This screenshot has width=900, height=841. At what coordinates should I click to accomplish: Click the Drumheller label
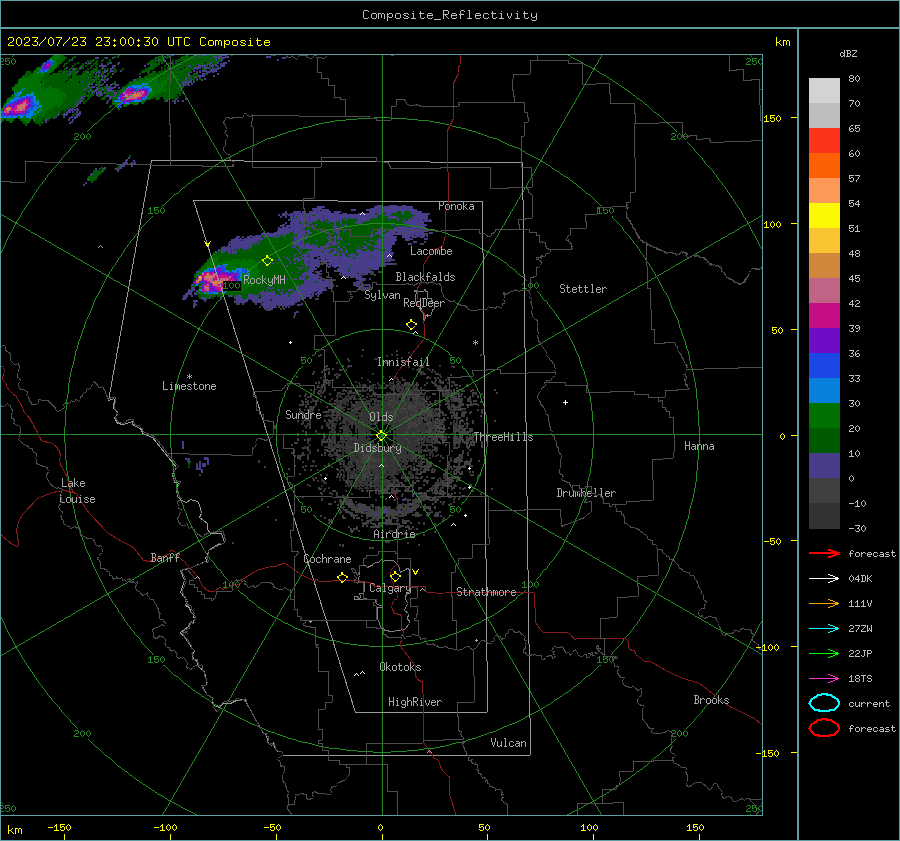tap(586, 493)
